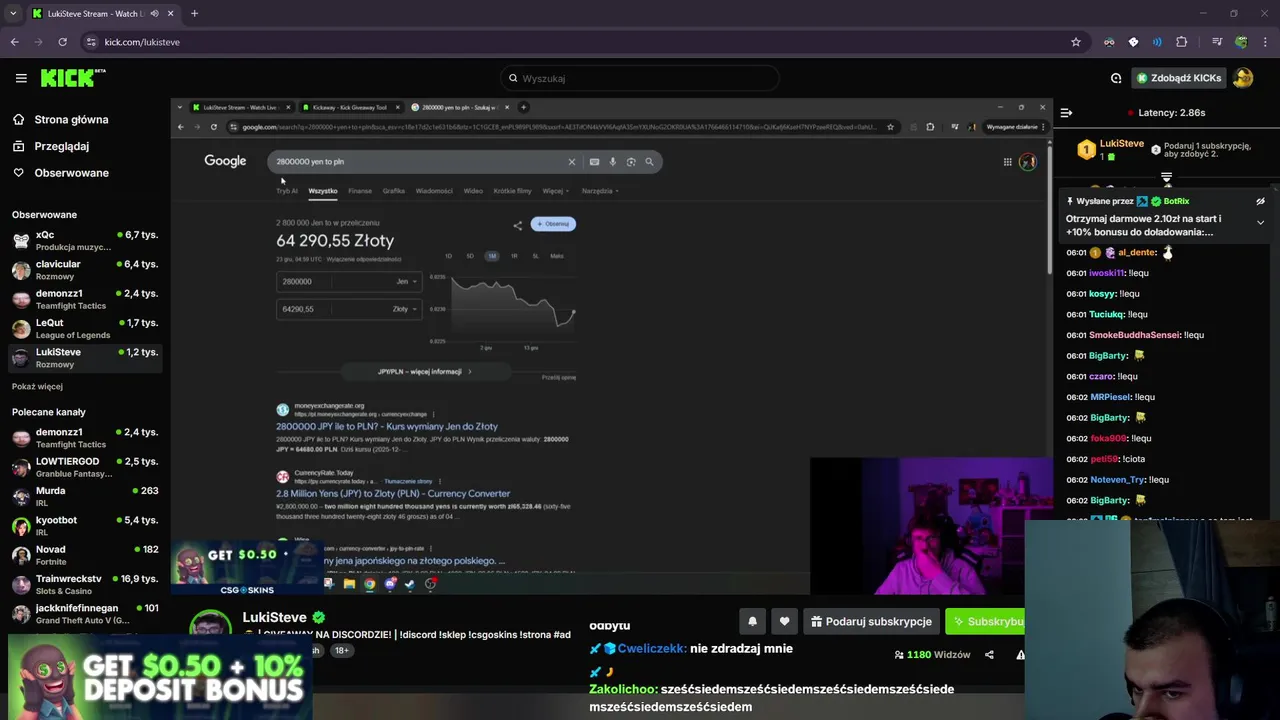Open the LeQut League of Legends channel

point(85,328)
